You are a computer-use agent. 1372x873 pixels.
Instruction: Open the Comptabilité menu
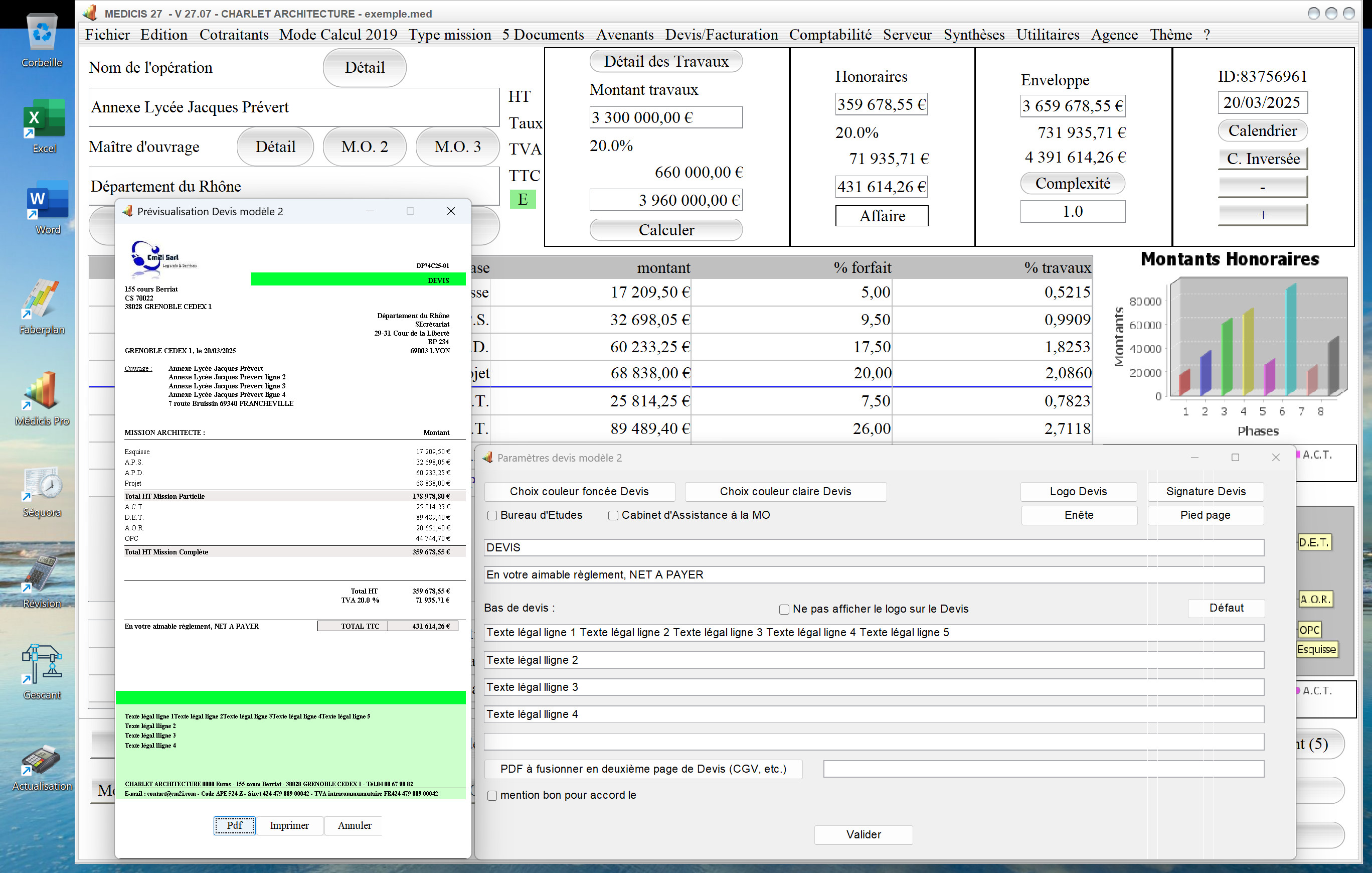tap(830, 35)
